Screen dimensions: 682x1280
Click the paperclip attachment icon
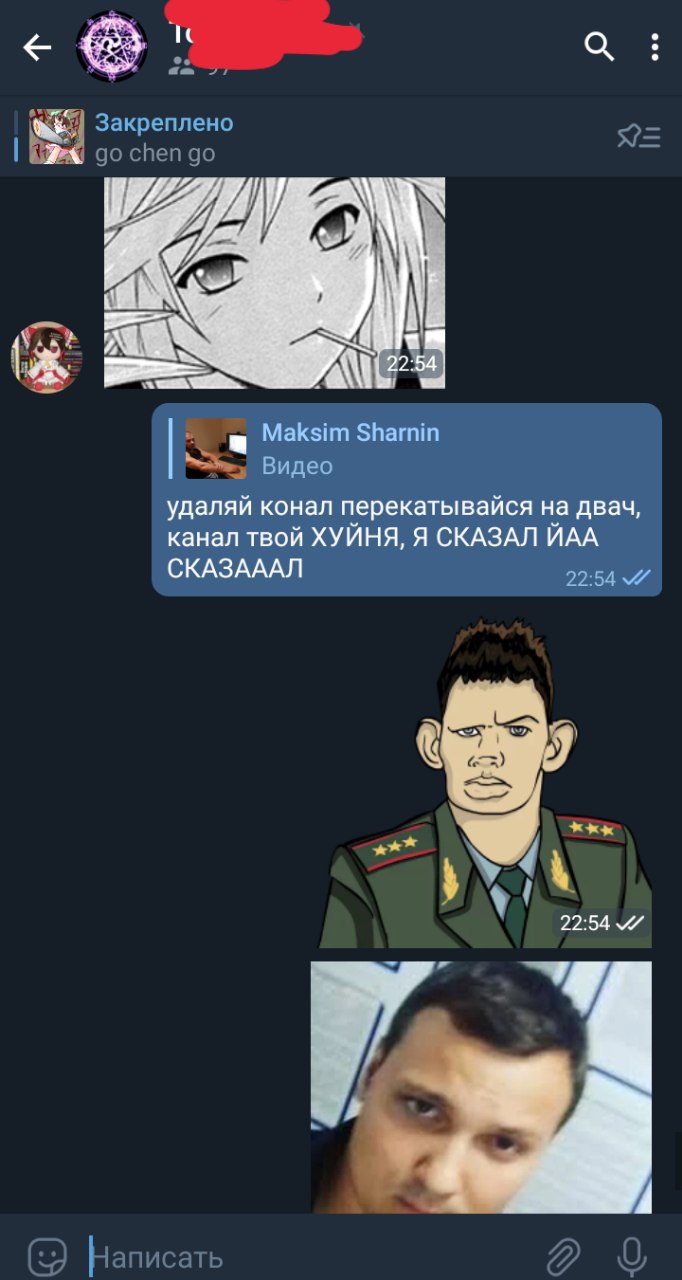(x=564, y=1254)
